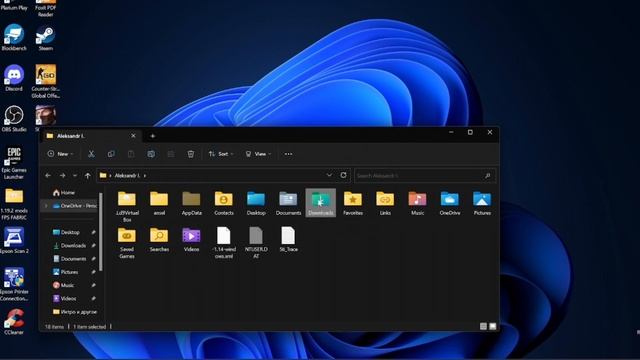The width and height of the screenshot is (640, 360).
Task: Open the Desktop folder in file list
Action: coord(256,203)
